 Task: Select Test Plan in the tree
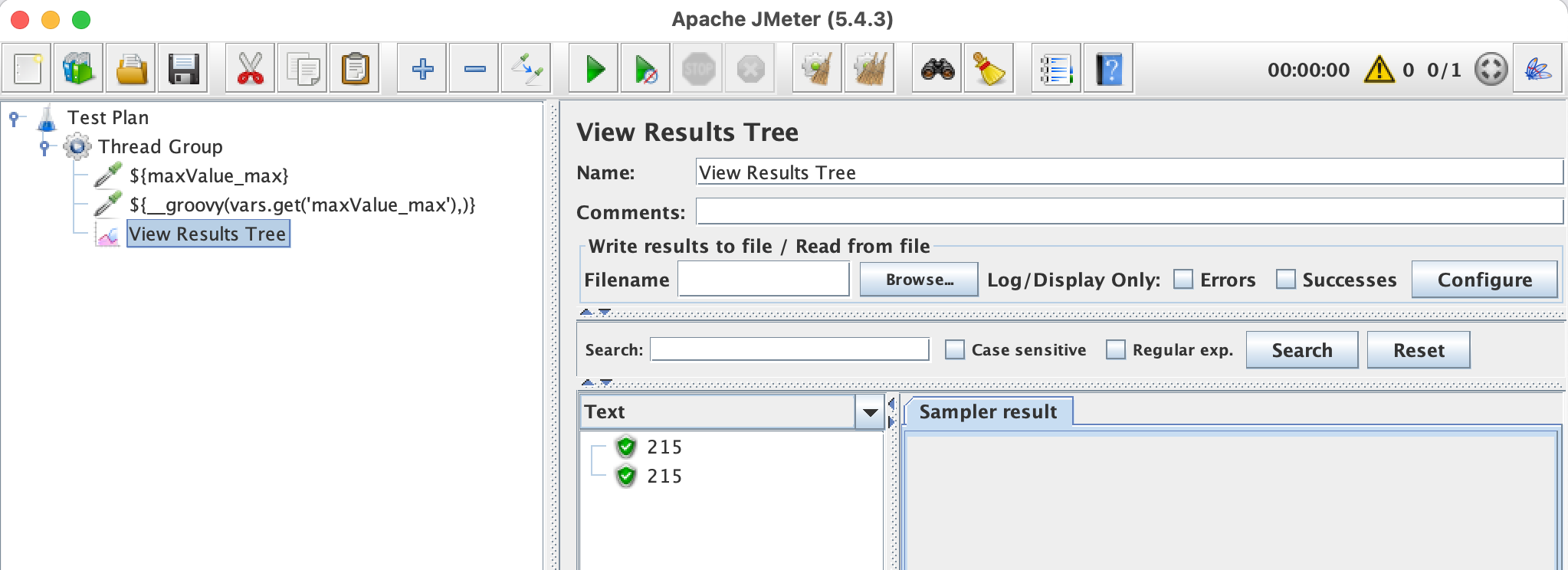(x=108, y=117)
